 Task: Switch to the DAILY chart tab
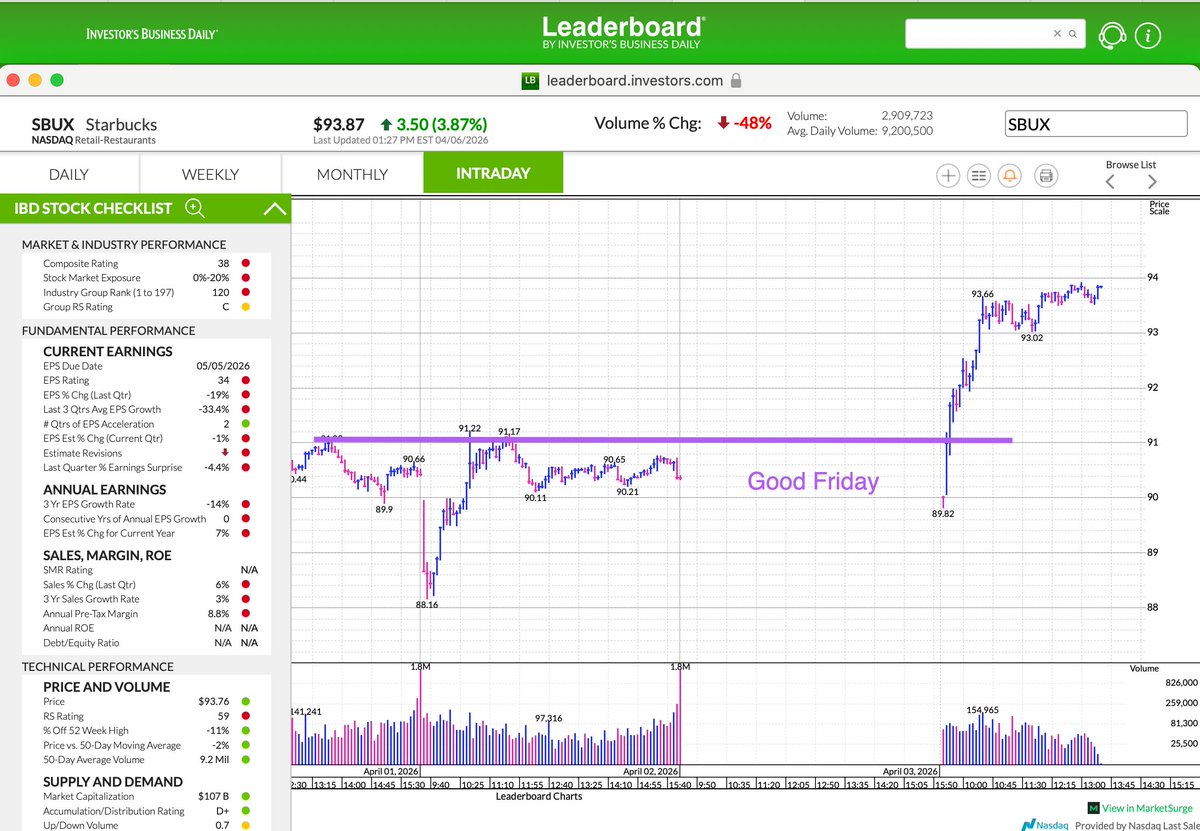point(69,174)
